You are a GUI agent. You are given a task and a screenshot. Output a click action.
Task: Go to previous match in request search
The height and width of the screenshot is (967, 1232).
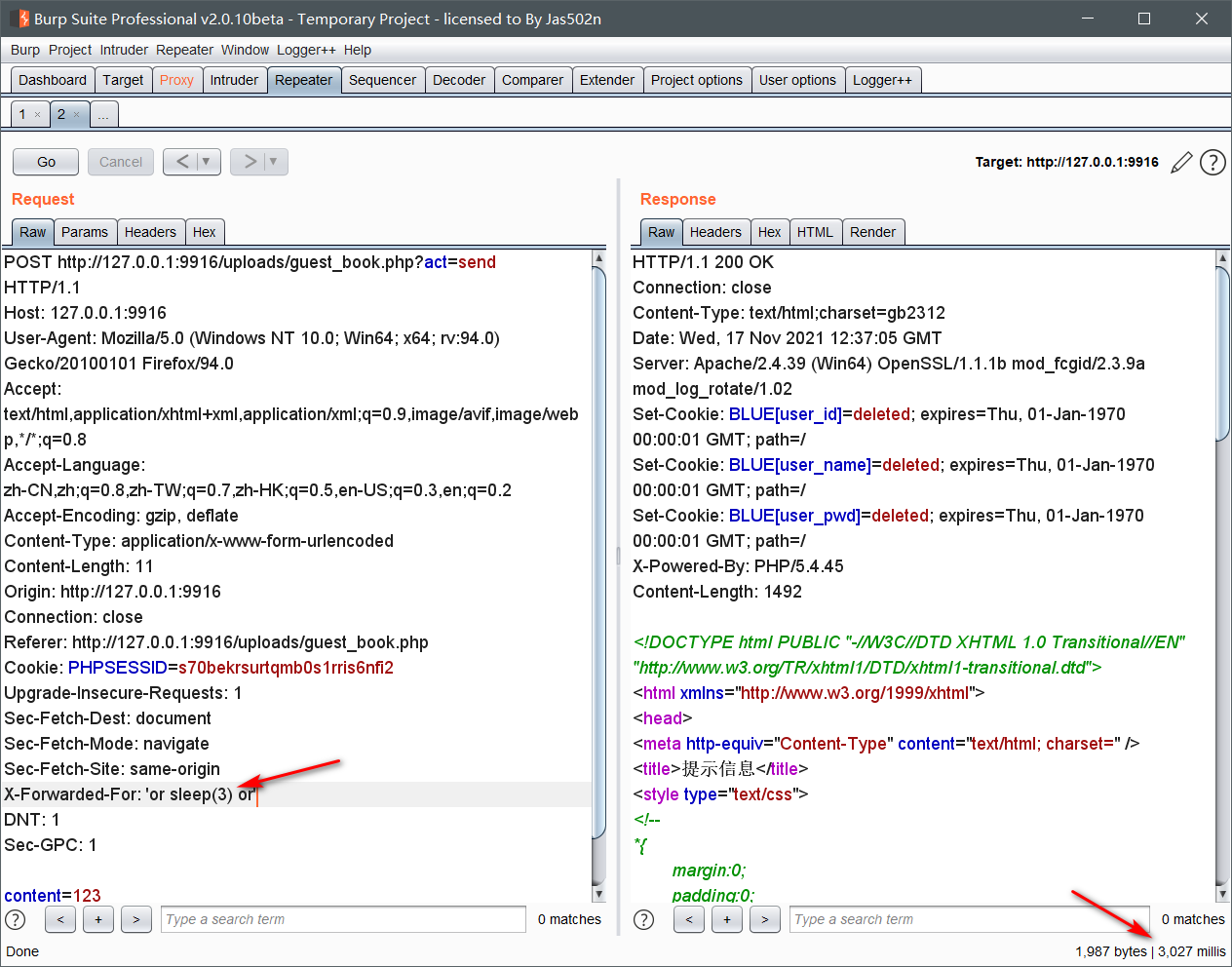click(x=60, y=919)
